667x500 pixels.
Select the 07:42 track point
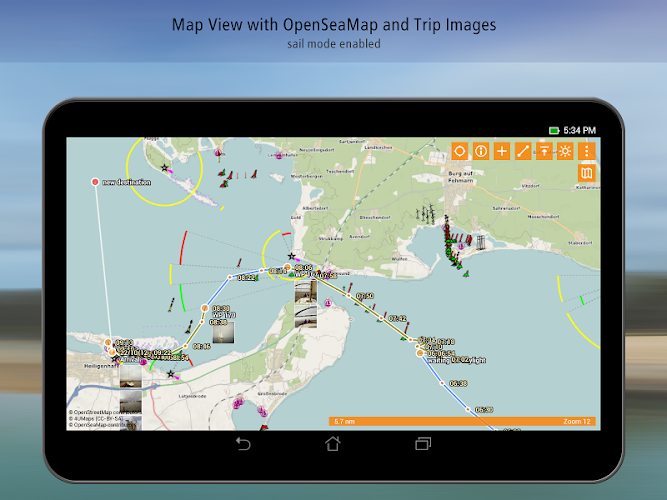point(382,318)
